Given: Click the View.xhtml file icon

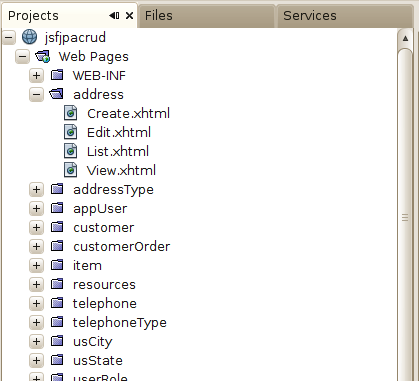Looking at the screenshot, I should [71, 170].
